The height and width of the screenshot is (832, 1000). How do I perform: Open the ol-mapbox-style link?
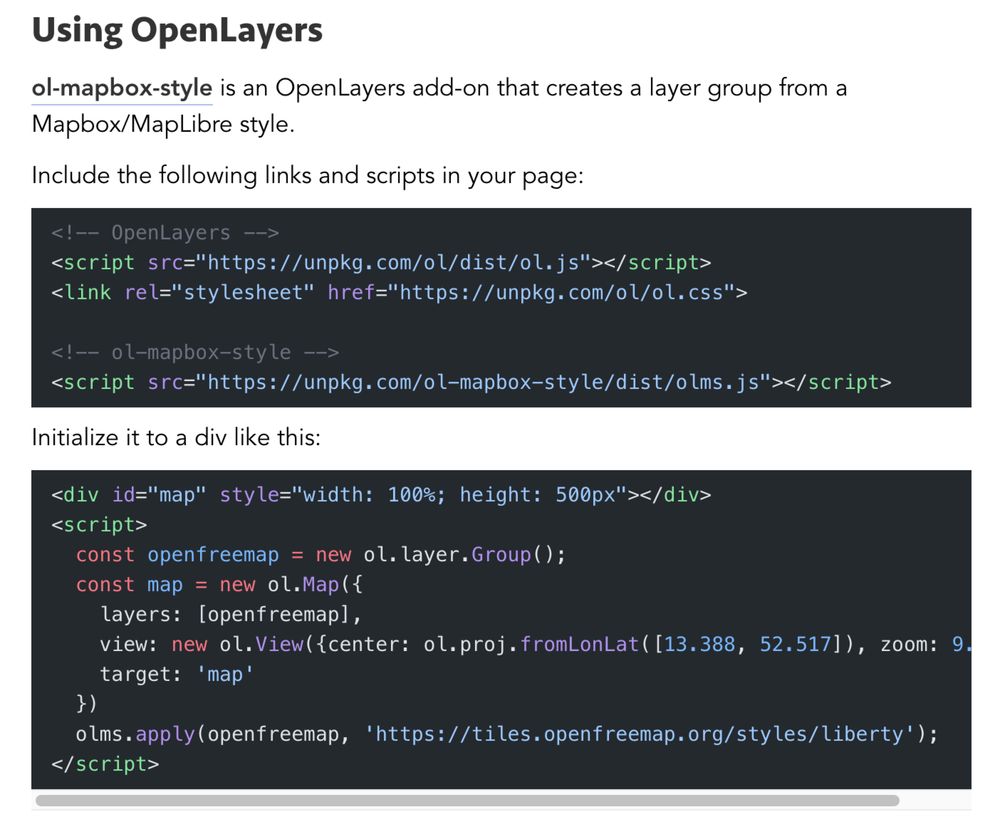(x=122, y=88)
